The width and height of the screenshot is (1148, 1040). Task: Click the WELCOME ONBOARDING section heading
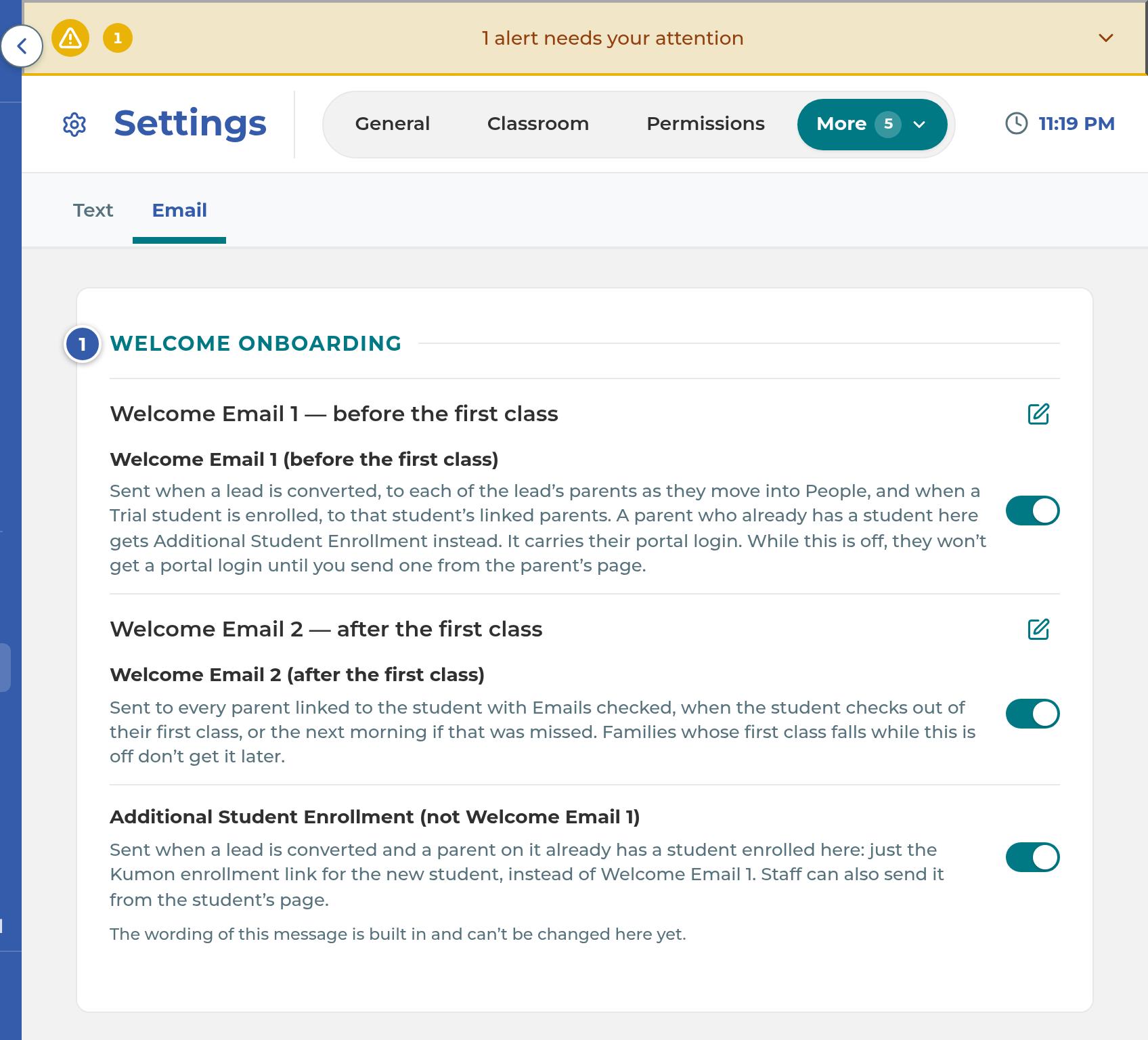(256, 343)
